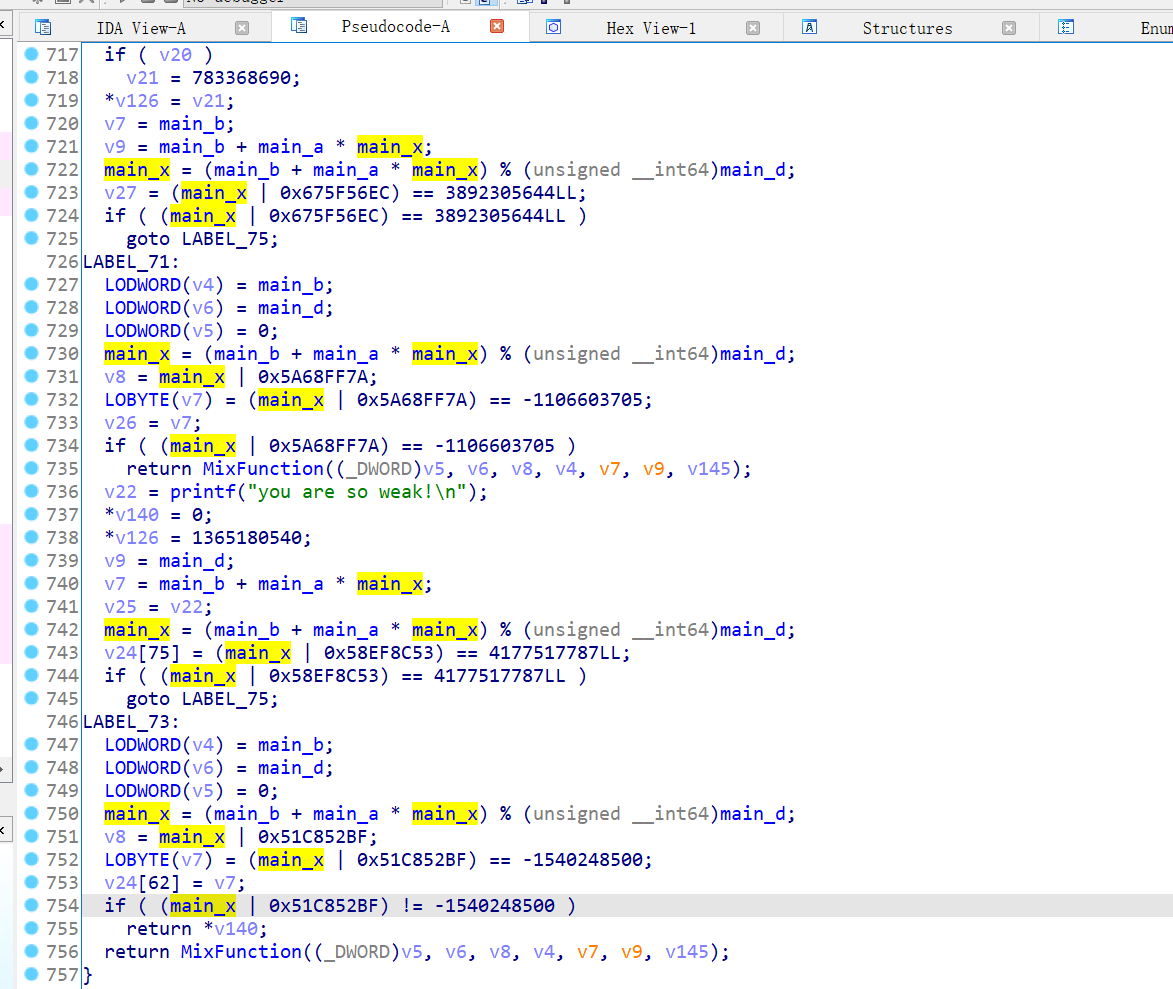Click constant 1365180540 on line 738
The image size is (1173, 989).
click(246, 537)
